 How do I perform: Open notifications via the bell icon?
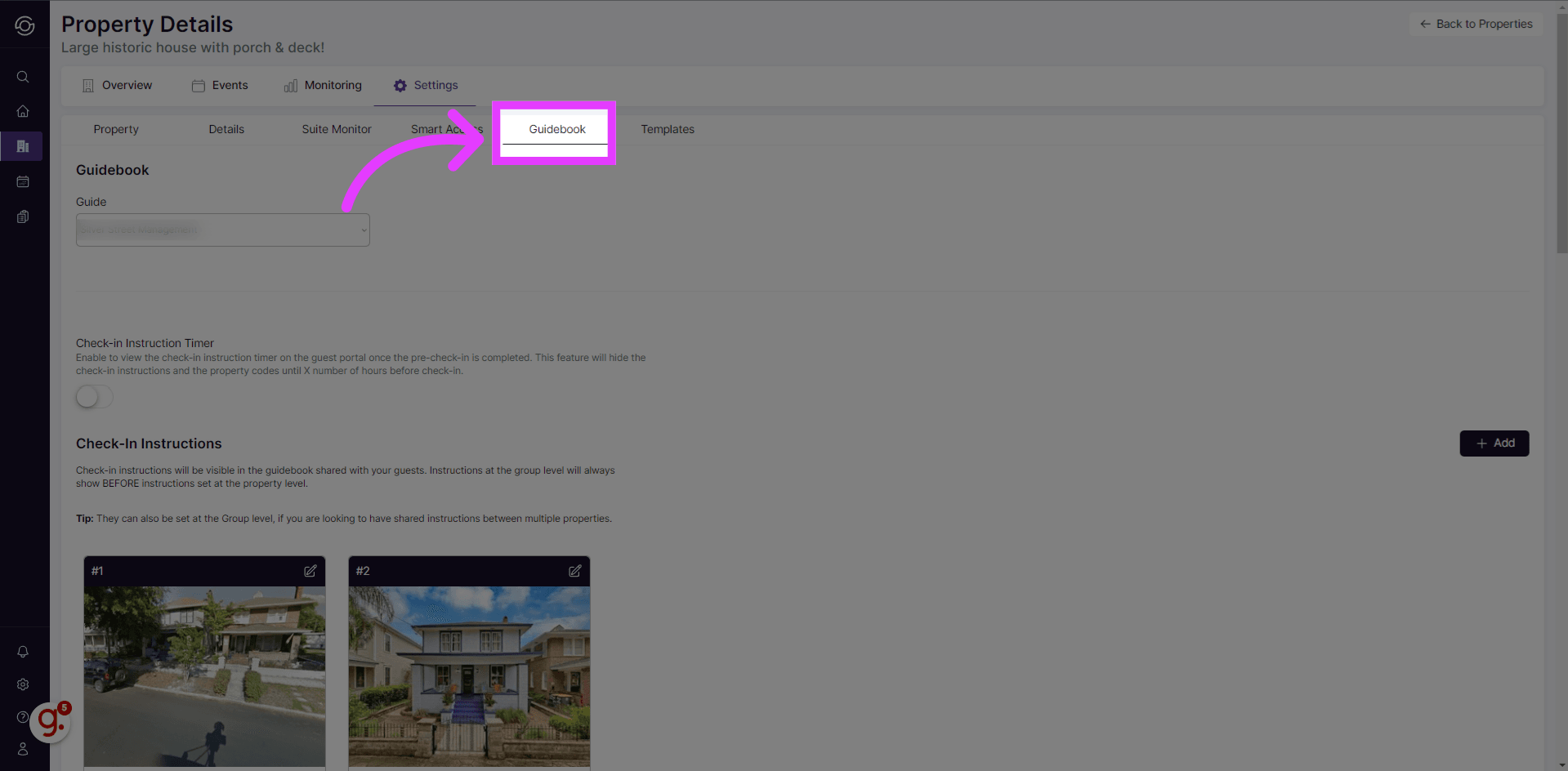pyautogui.click(x=22, y=651)
